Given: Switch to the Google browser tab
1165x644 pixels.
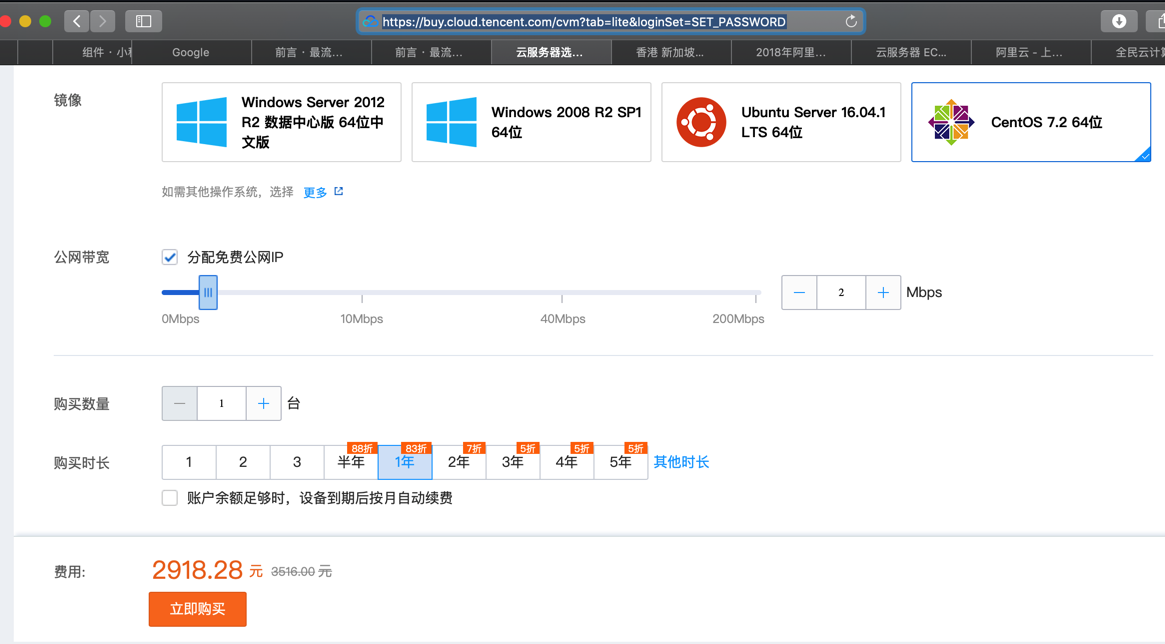Looking at the screenshot, I should click(190, 52).
